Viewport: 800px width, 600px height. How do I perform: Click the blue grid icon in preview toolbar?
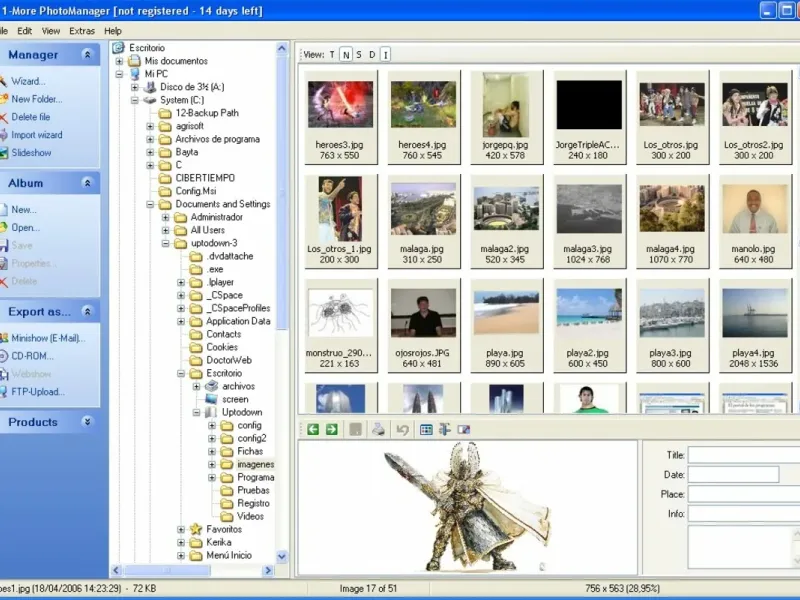click(427, 429)
